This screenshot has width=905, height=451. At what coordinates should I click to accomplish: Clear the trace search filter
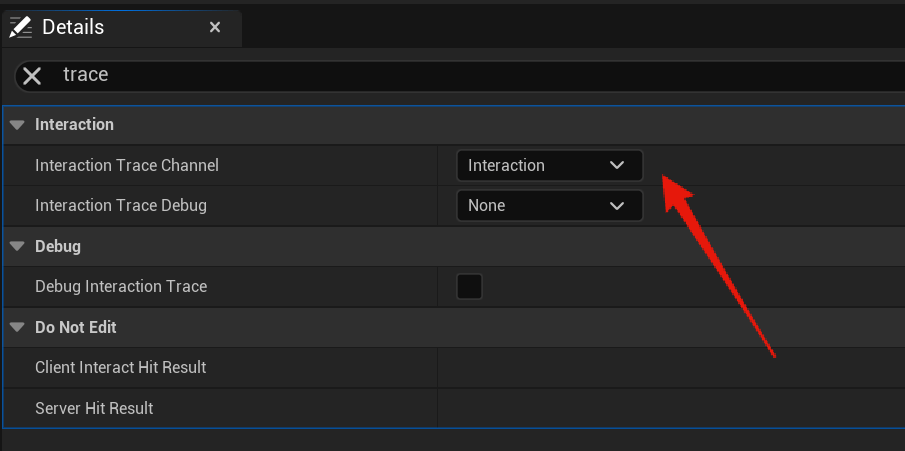(x=32, y=76)
